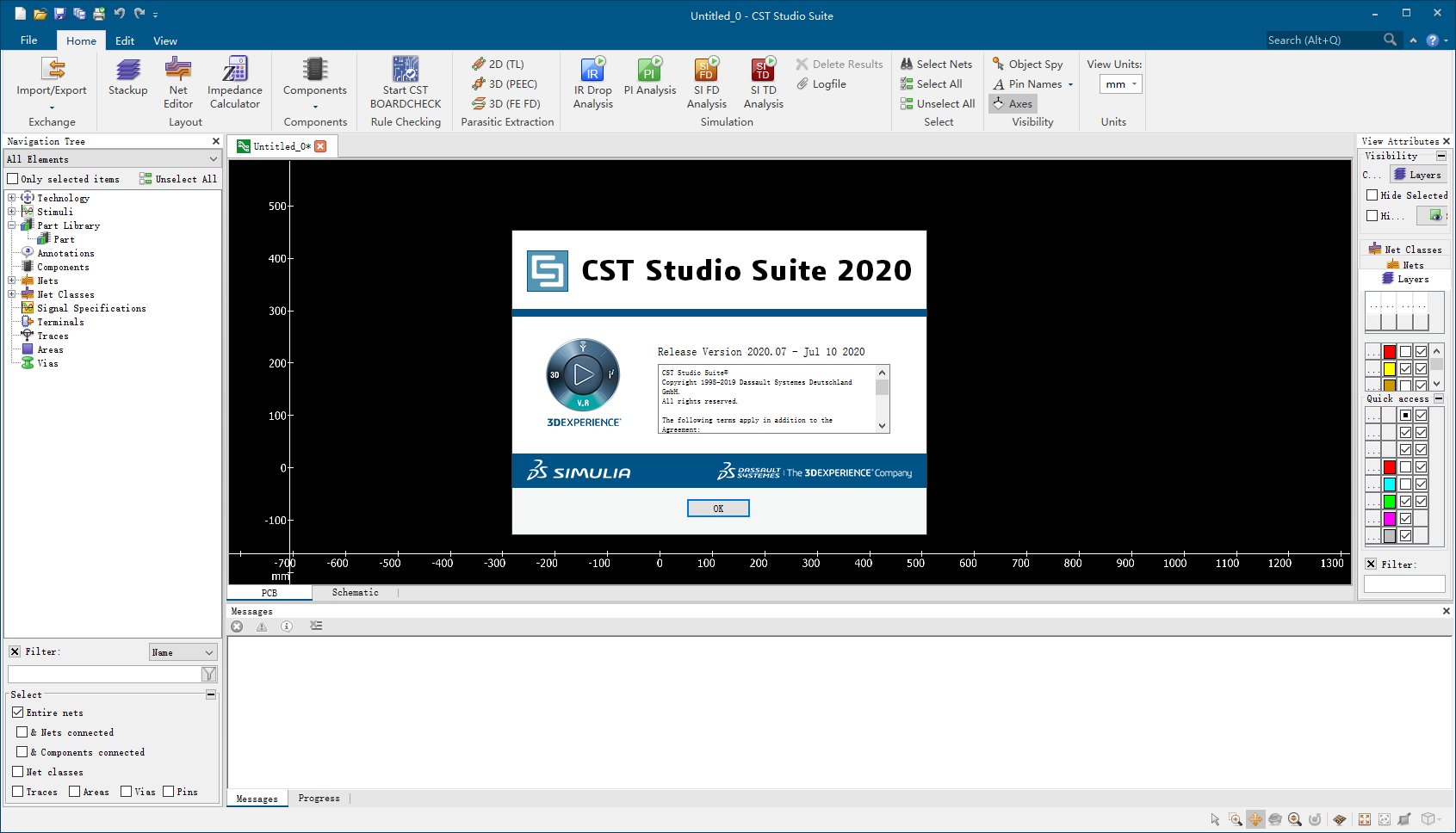
Task: Start CST BOARDCHECK rule checking
Action: click(406, 83)
